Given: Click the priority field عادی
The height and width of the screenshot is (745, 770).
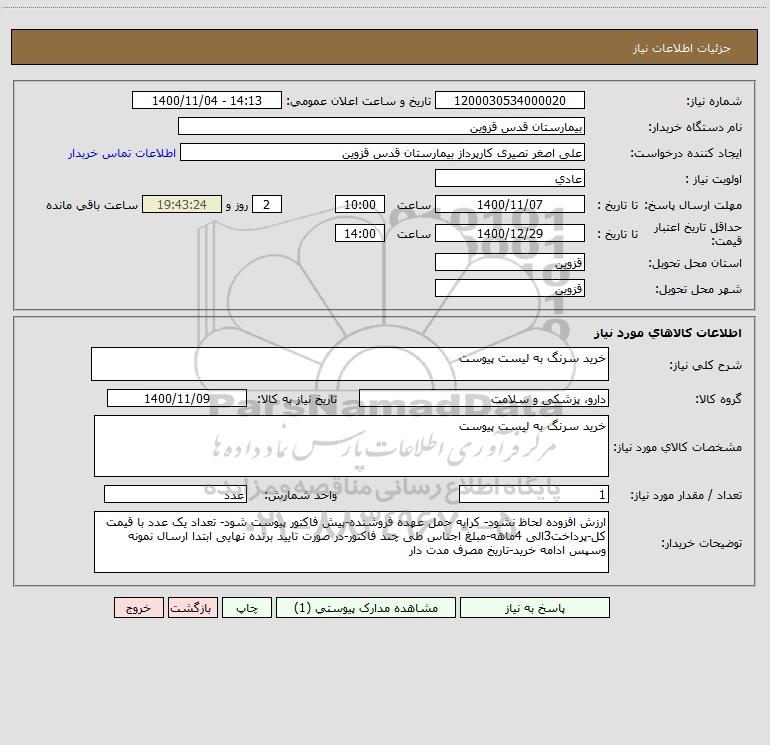Looking at the screenshot, I should point(510,179).
